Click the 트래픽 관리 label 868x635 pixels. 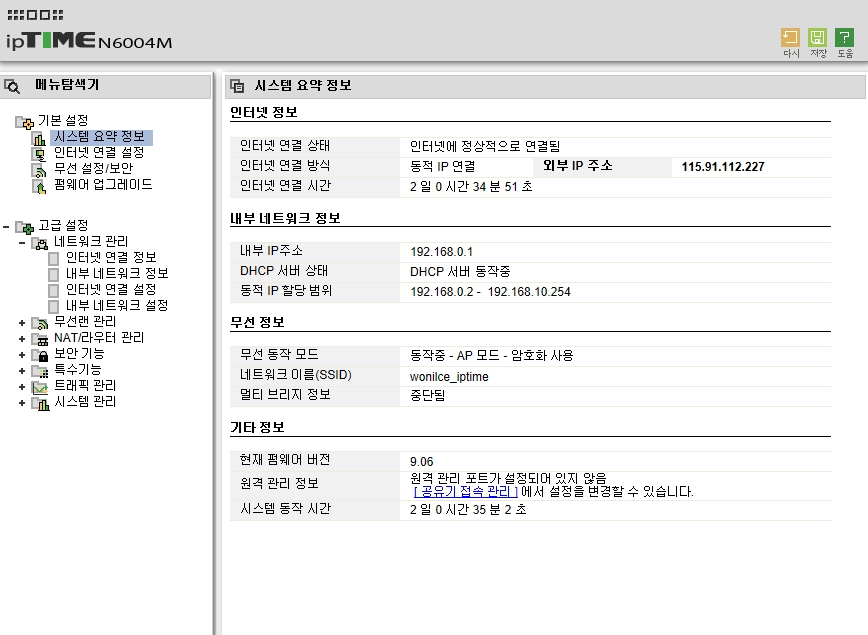85,386
